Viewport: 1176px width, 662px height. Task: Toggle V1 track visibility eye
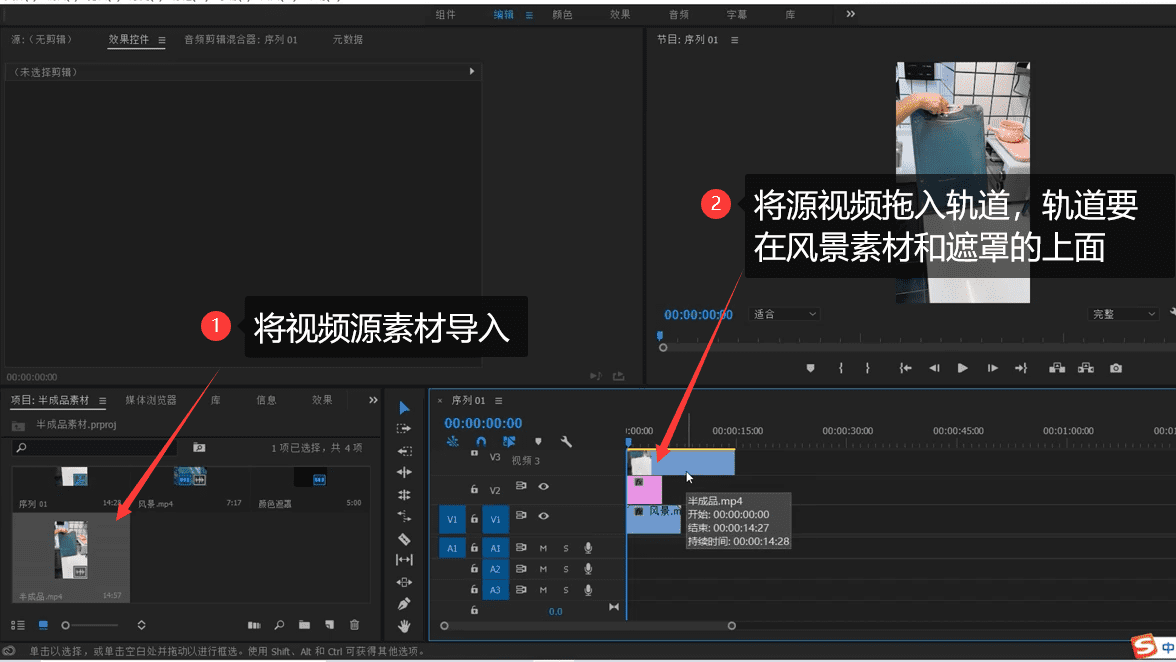pyautogui.click(x=544, y=516)
